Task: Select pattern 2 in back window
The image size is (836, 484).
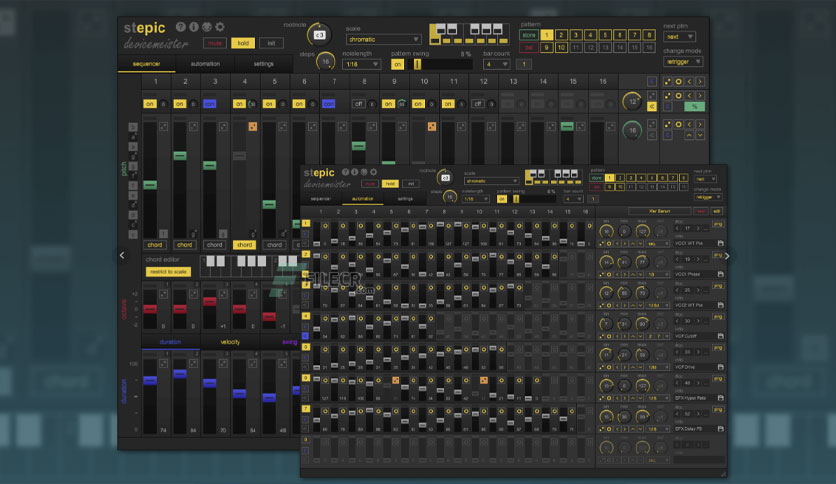Action: 561,35
